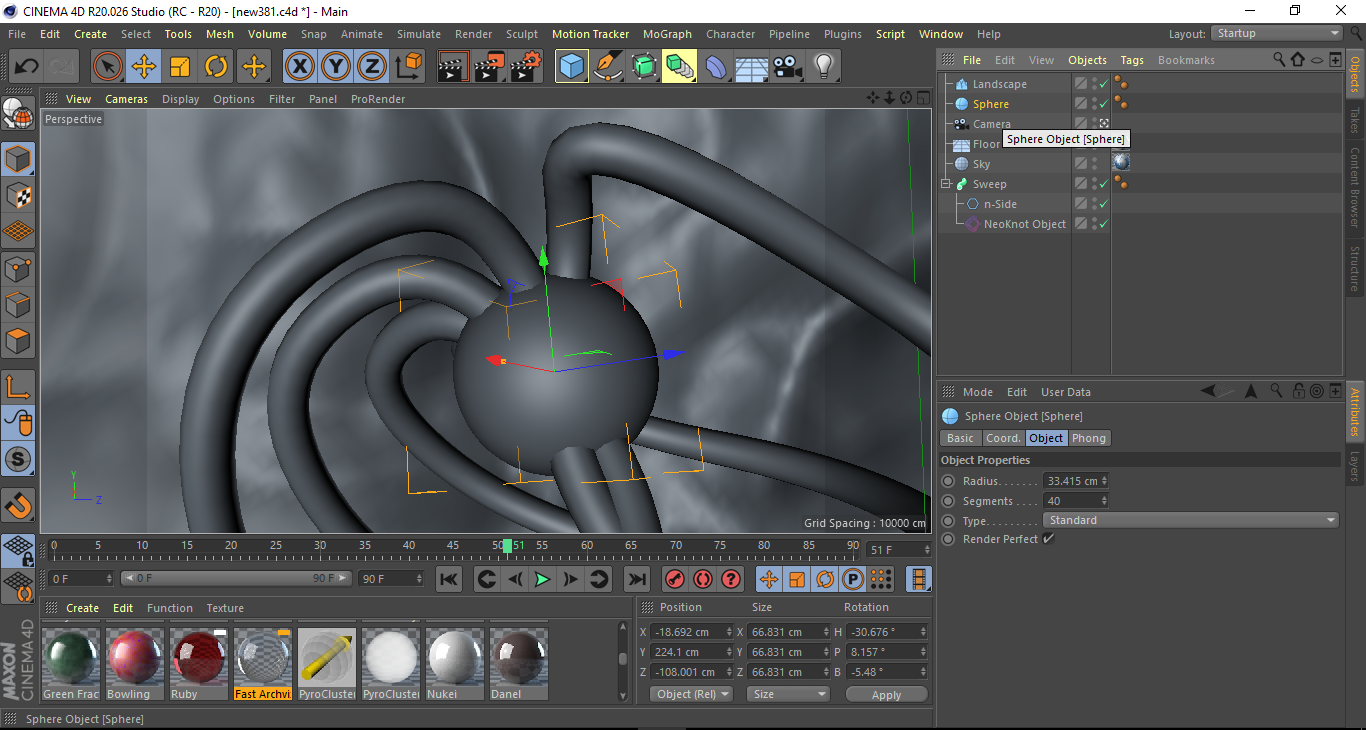Image resolution: width=1366 pixels, height=730 pixels.
Task: Toggle Z axis lock
Action: click(372, 67)
